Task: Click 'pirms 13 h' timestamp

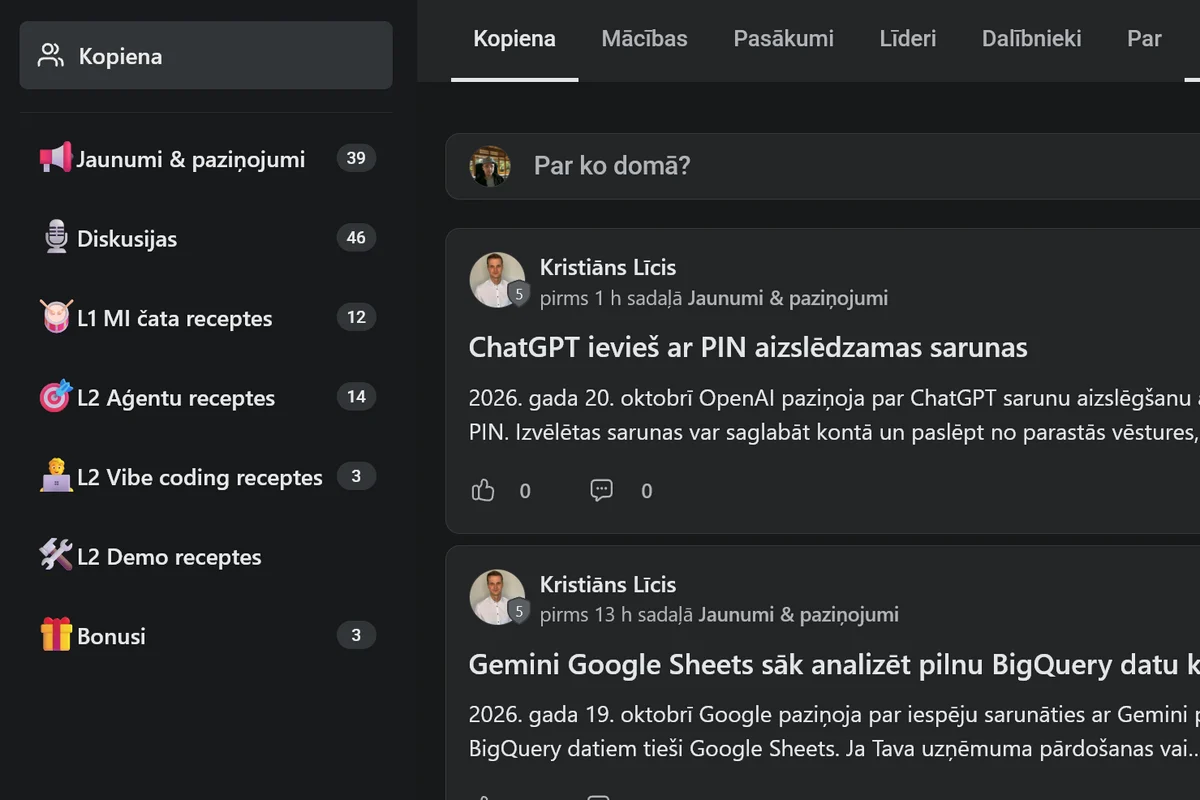Action: coord(584,614)
